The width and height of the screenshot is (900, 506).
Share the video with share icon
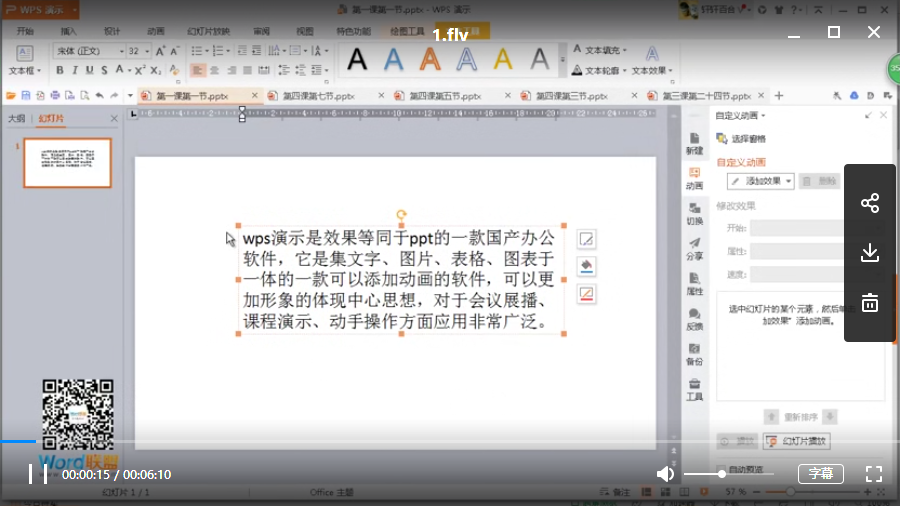[x=870, y=203]
